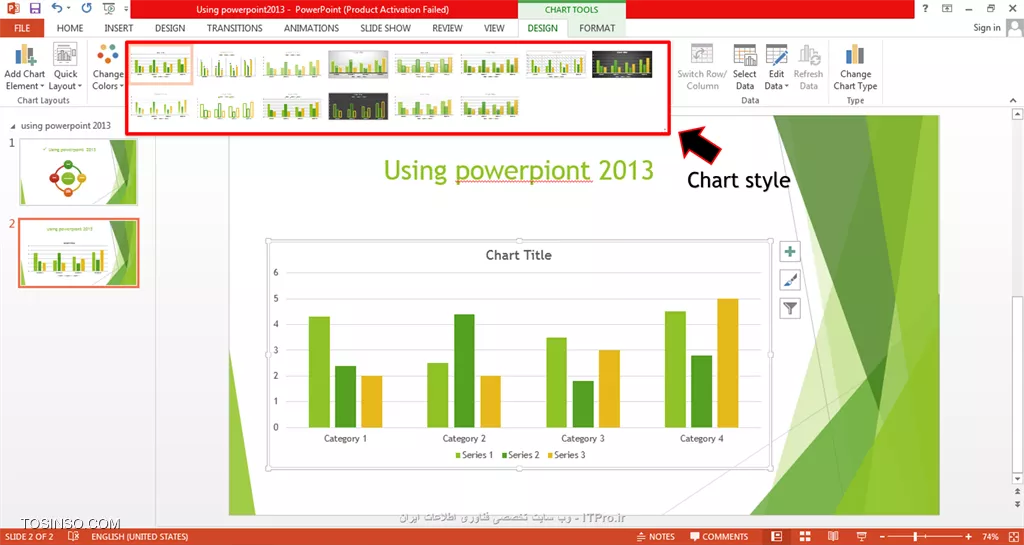Switch to Reading view
The height and width of the screenshot is (545, 1024).
coord(834,537)
